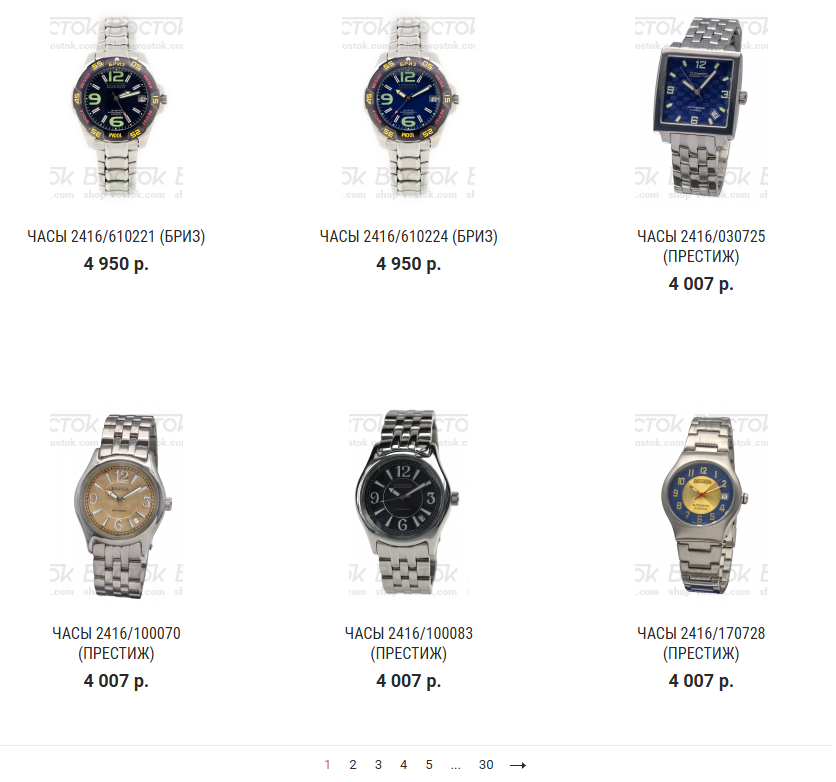Open watch 2416/610224 (БРИЗ) blue dial image

coord(408,108)
